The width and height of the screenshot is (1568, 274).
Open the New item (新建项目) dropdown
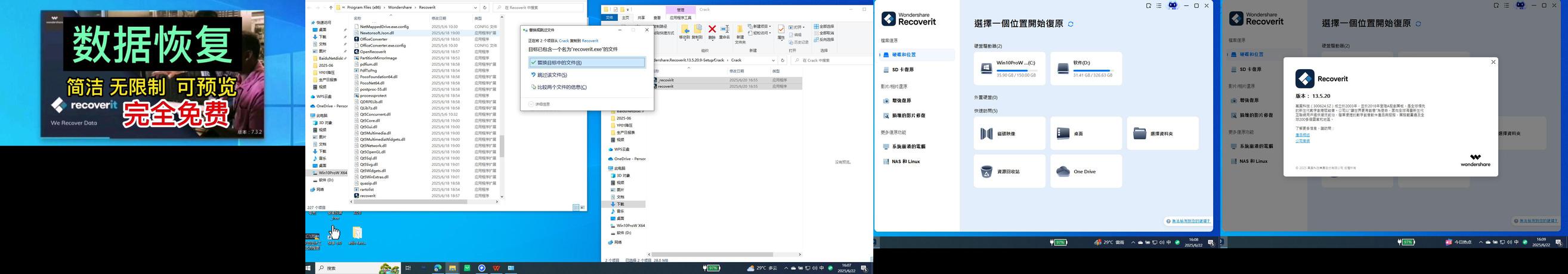[761, 27]
